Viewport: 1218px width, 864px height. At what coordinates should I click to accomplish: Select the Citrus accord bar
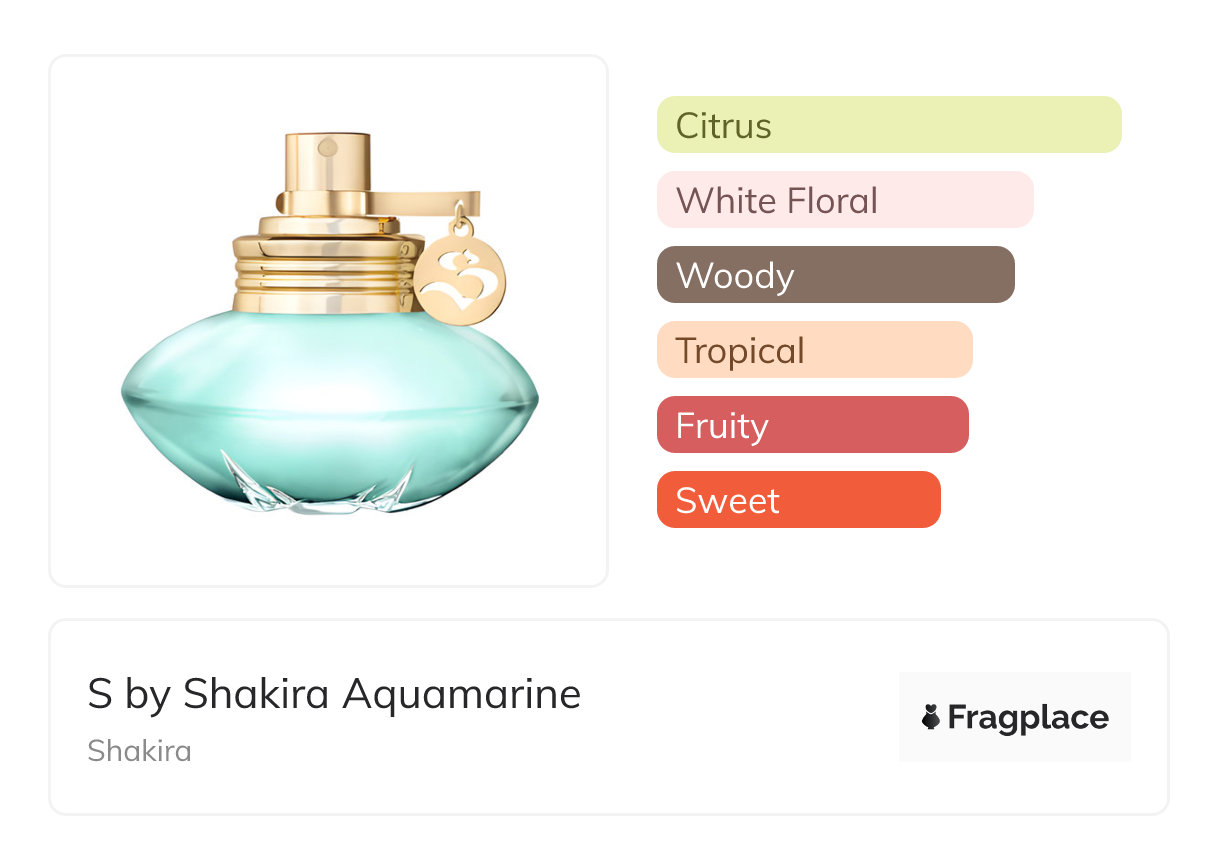tap(888, 125)
